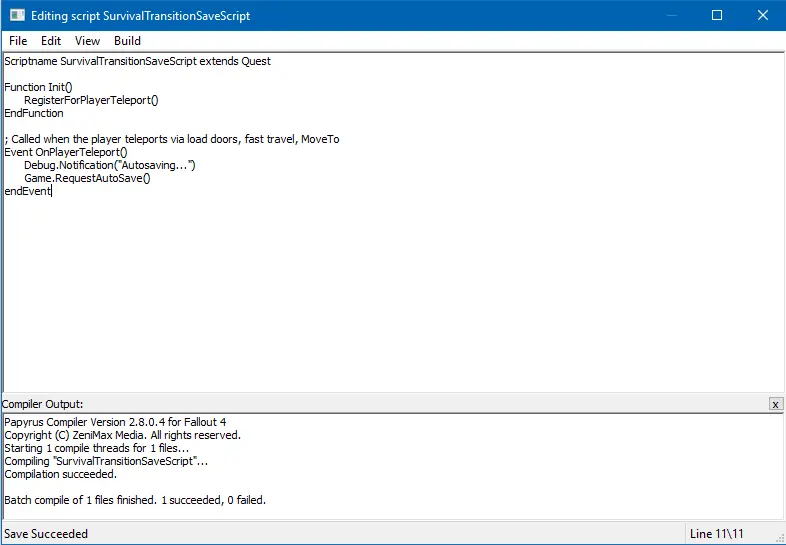Screen dimensions: 786x545
Task: Click the window resize grip in corner
Action: (778, 537)
